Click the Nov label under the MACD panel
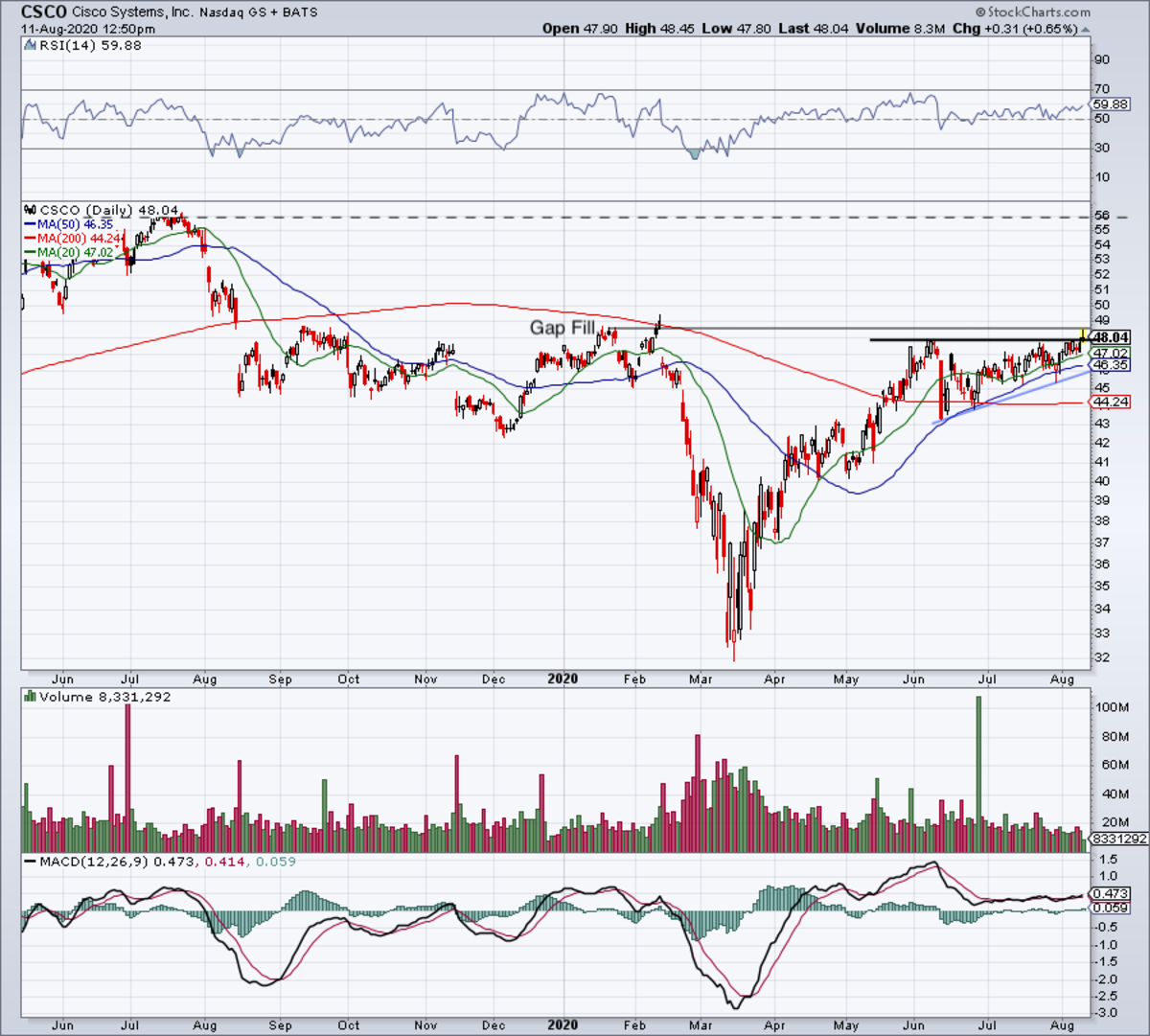The image size is (1150, 1036). [x=425, y=1024]
